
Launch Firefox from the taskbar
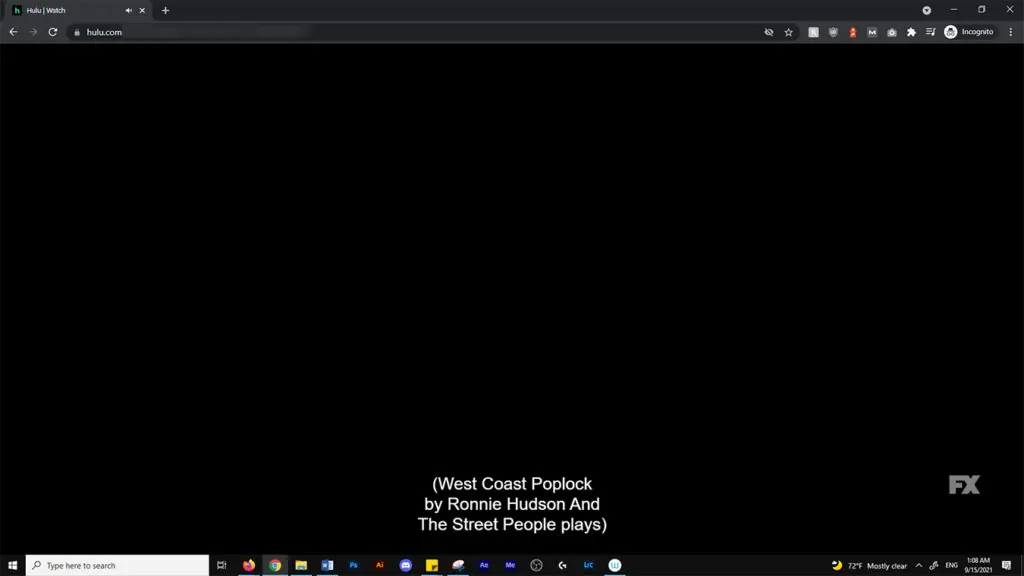click(249, 566)
